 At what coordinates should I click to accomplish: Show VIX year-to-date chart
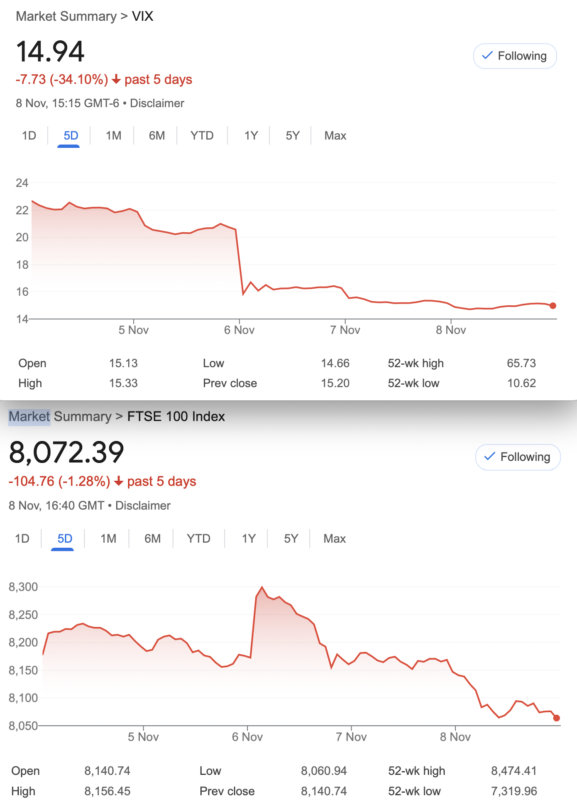[x=202, y=136]
